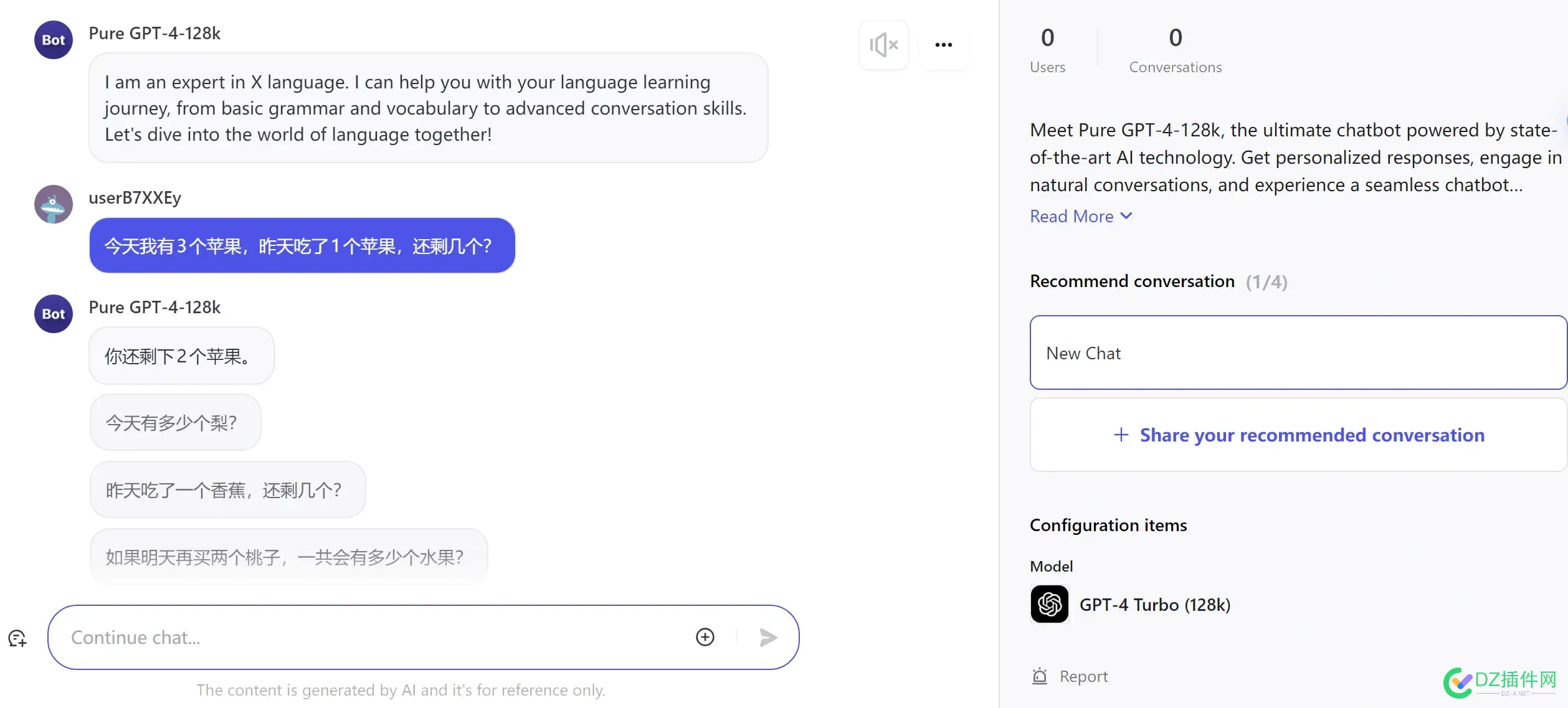Click the Configuration items heading
The height and width of the screenshot is (708, 1568).
pos(1108,525)
